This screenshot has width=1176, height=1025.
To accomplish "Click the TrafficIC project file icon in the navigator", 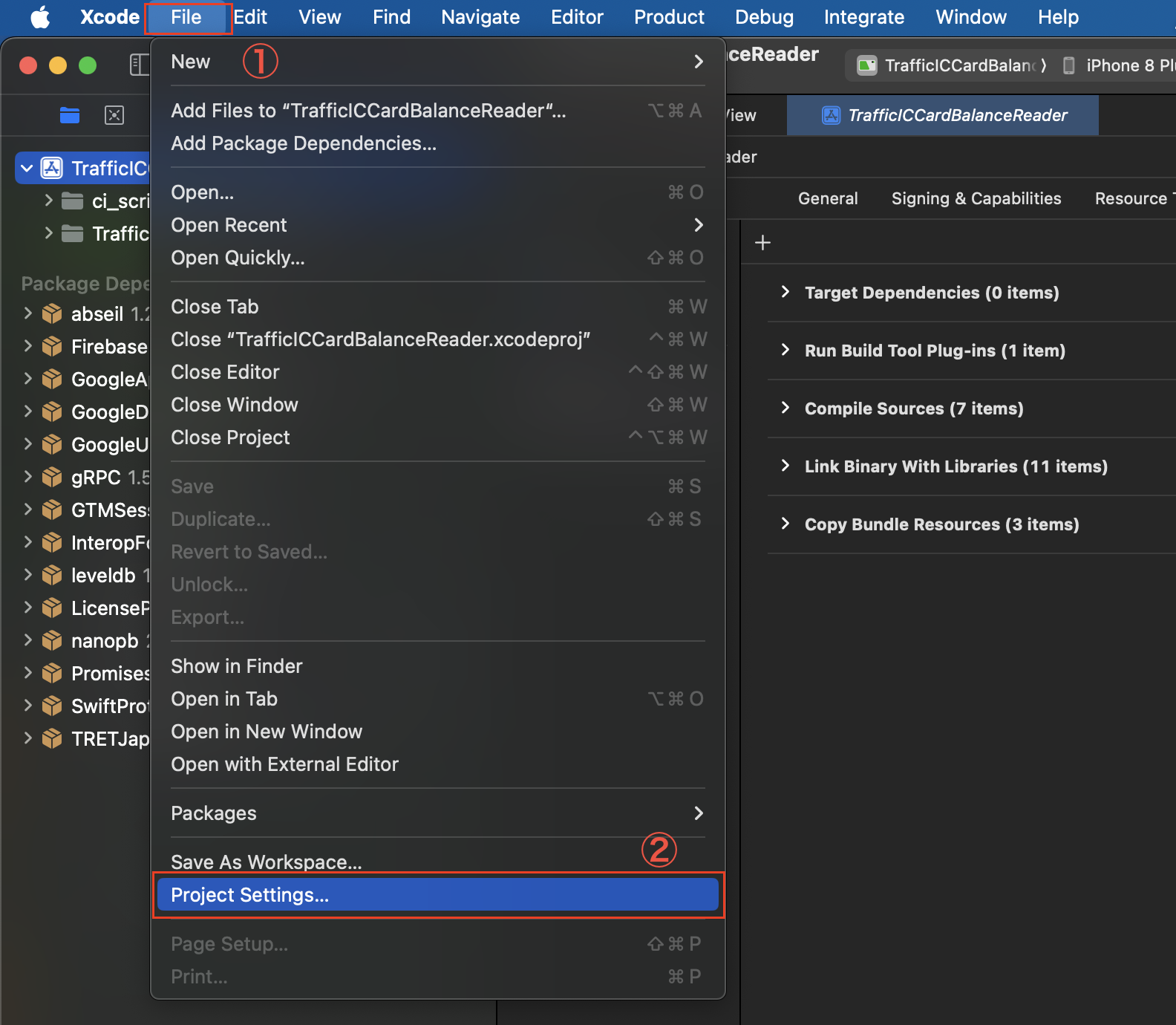I will coord(51,168).
